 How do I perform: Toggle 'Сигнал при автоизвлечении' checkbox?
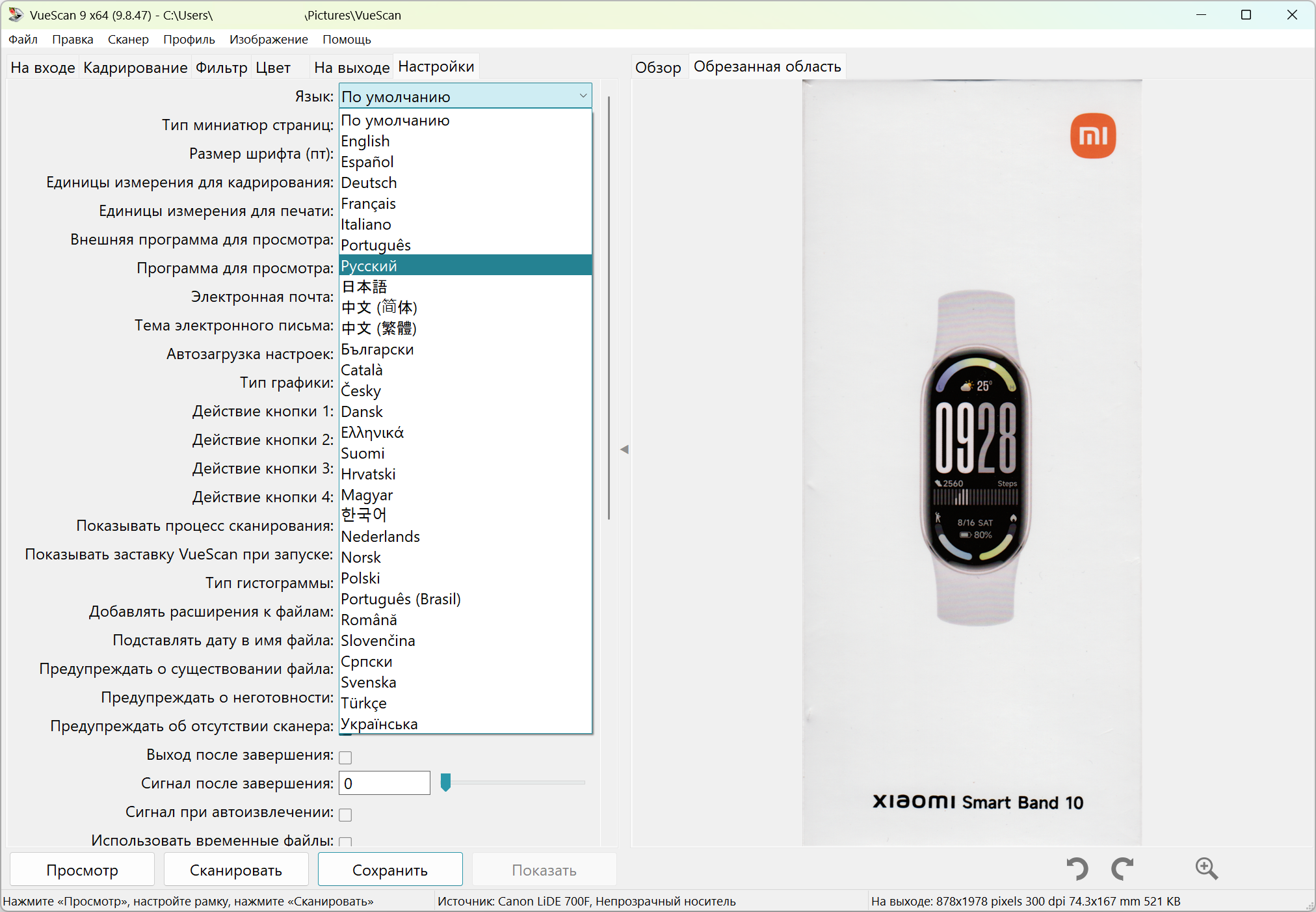point(345,814)
